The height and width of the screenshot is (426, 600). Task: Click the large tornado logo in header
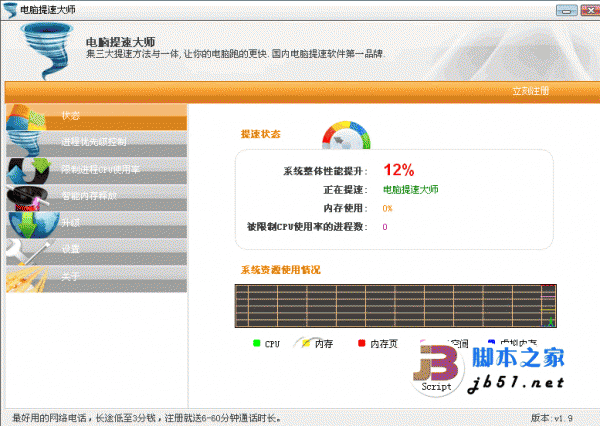point(47,50)
